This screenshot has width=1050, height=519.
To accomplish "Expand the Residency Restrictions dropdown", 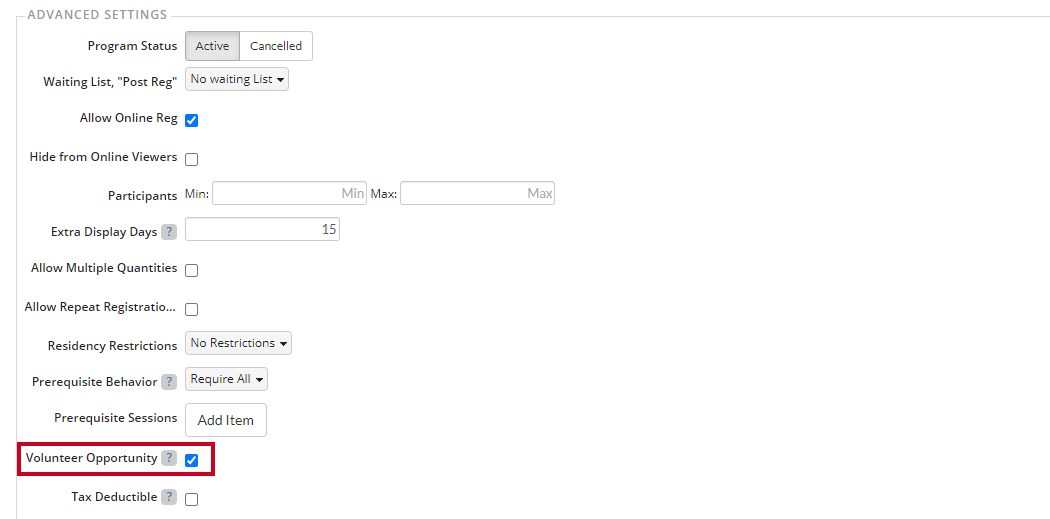I will (x=238, y=343).
